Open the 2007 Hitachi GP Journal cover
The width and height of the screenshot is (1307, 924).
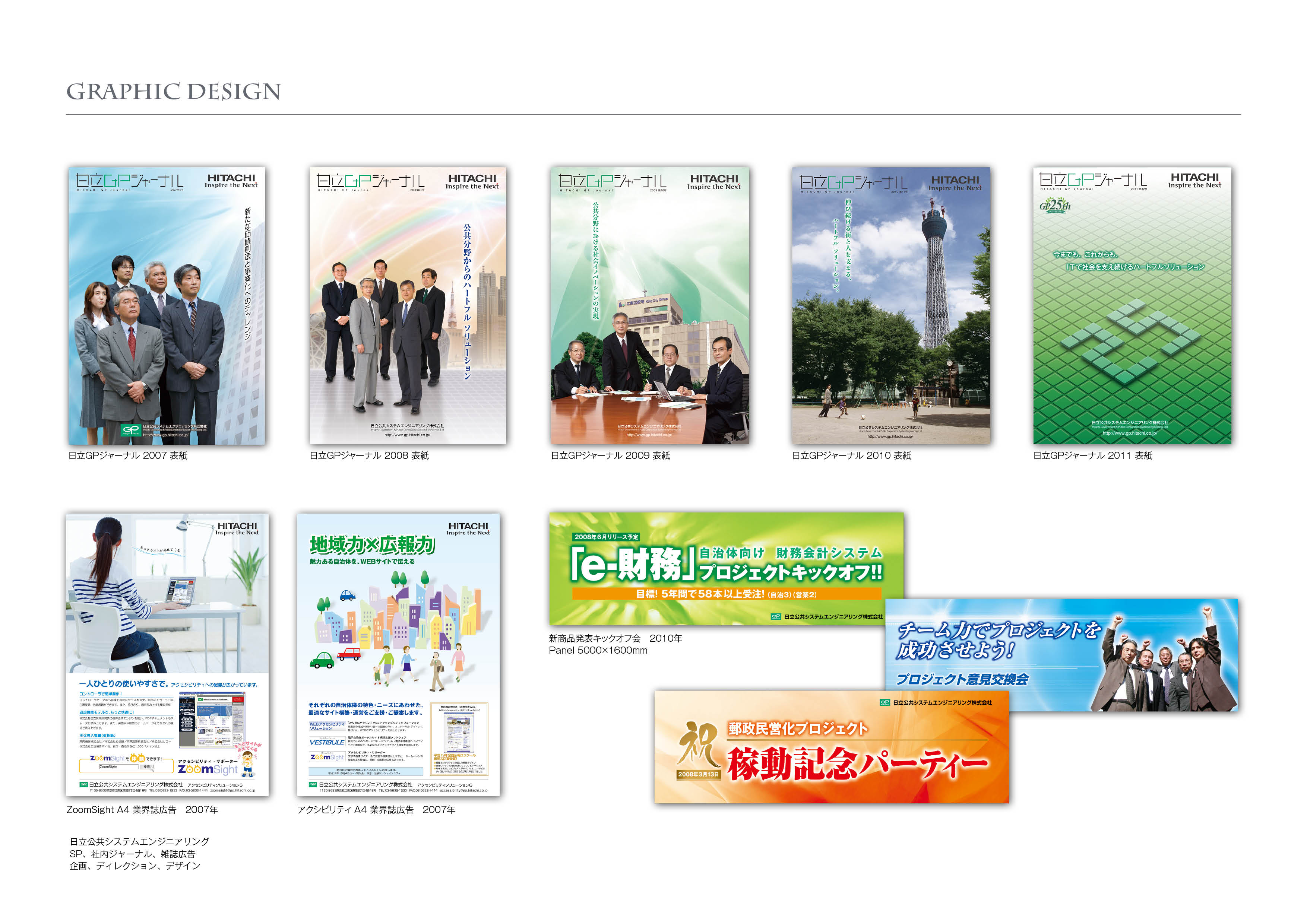click(167, 305)
